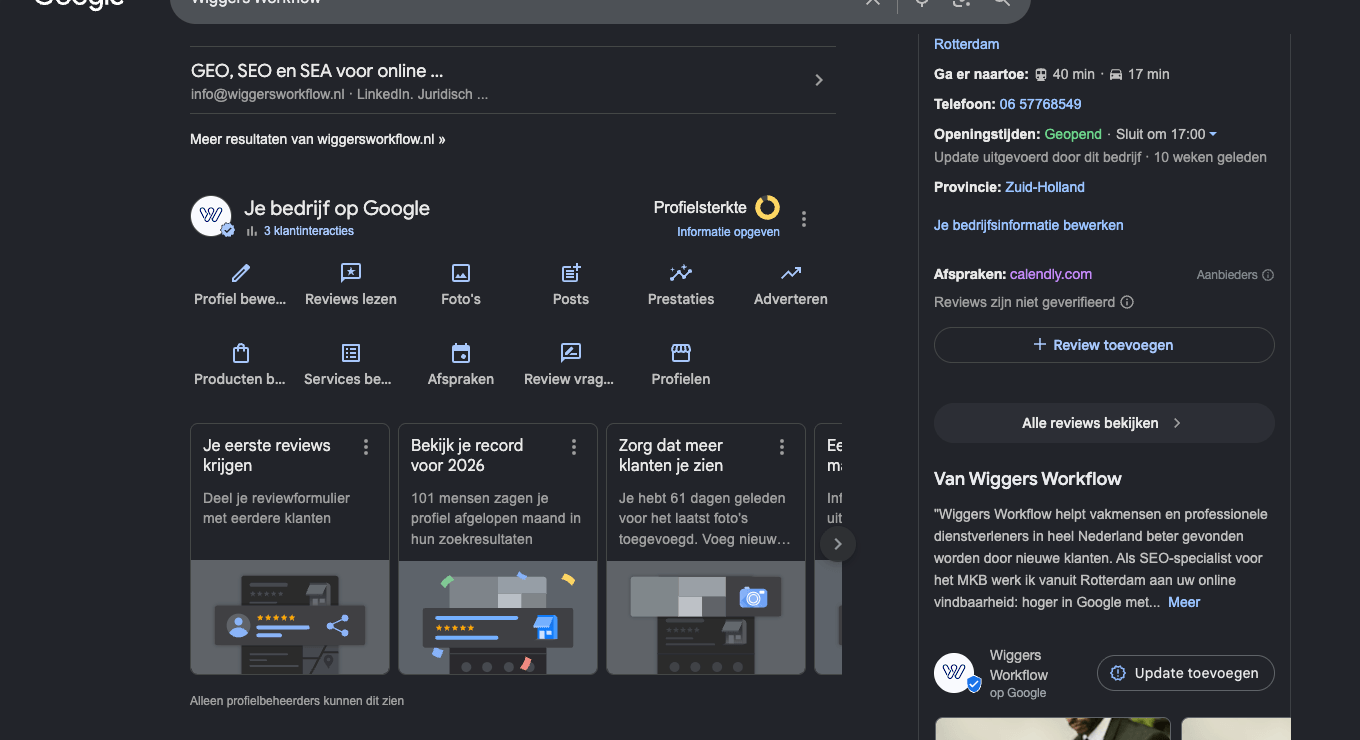Open Producten bewerken bag icon
This screenshot has width=1360, height=740.
click(x=241, y=353)
